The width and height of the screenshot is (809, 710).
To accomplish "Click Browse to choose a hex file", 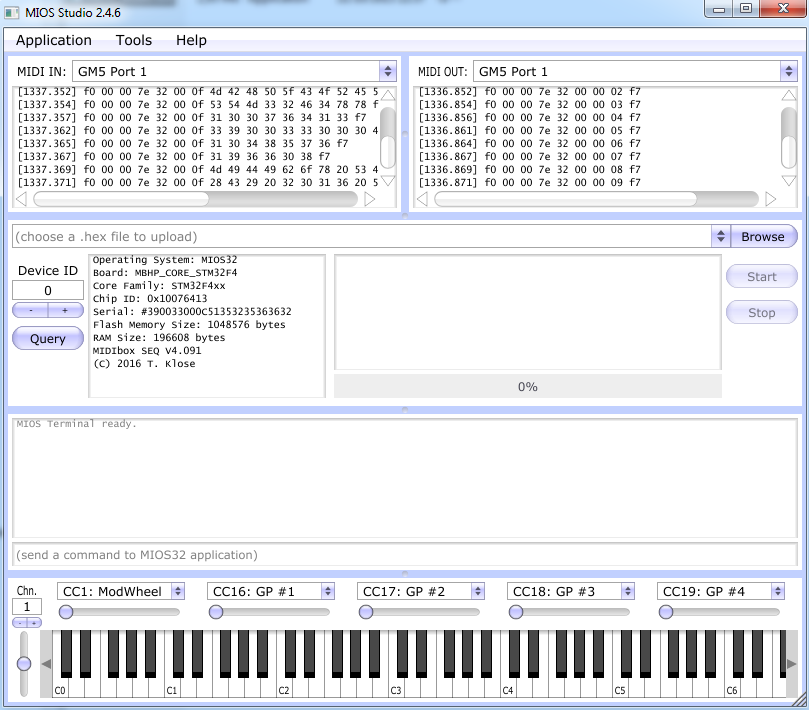I will (763, 236).
